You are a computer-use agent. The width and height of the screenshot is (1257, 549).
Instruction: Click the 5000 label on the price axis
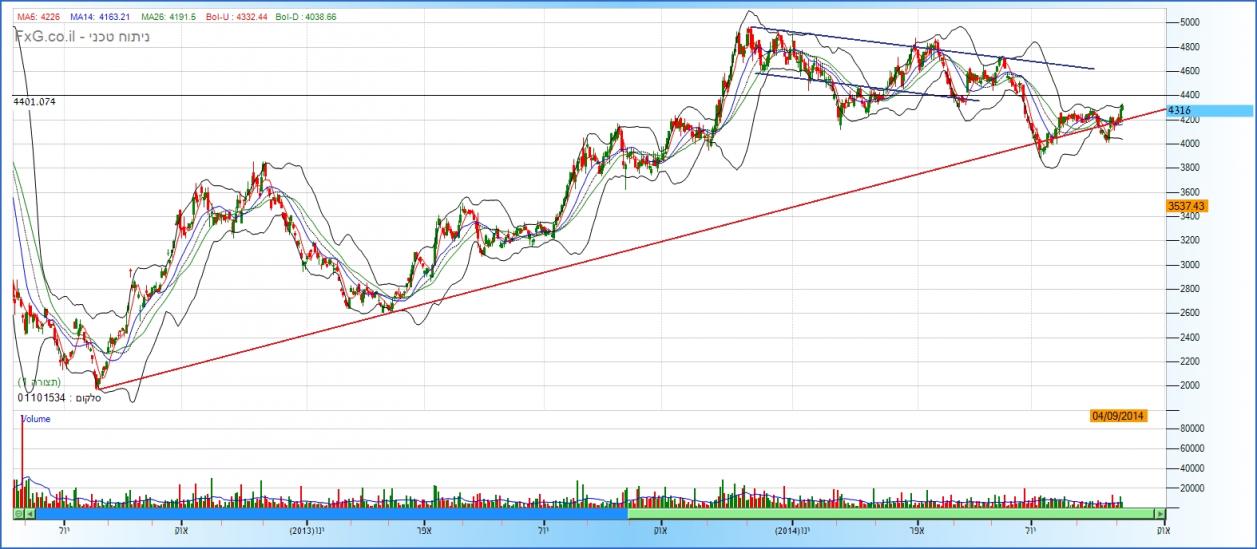1188,22
